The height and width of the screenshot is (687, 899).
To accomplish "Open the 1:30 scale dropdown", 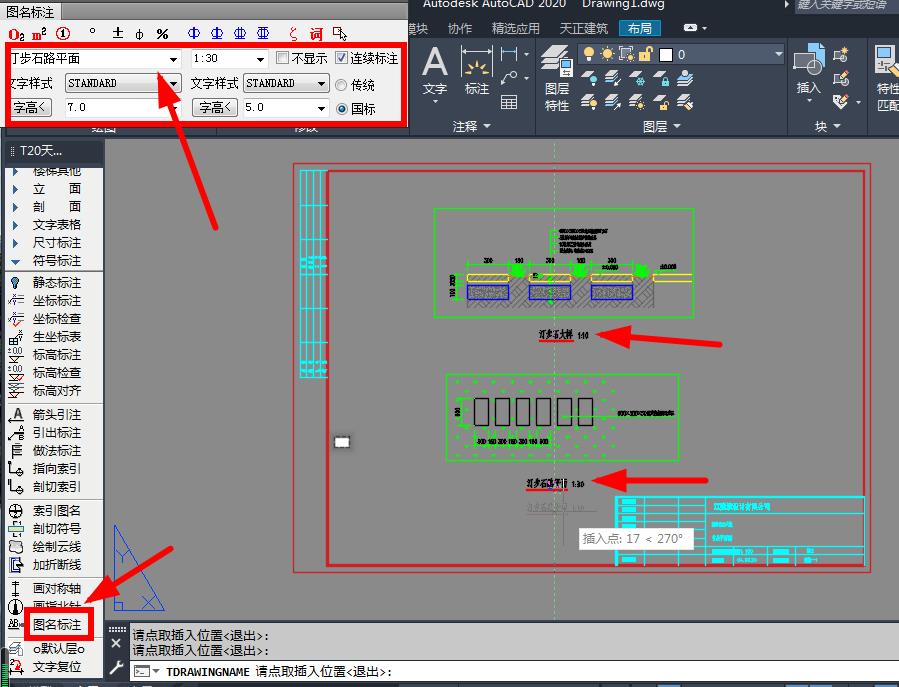I will (261, 60).
